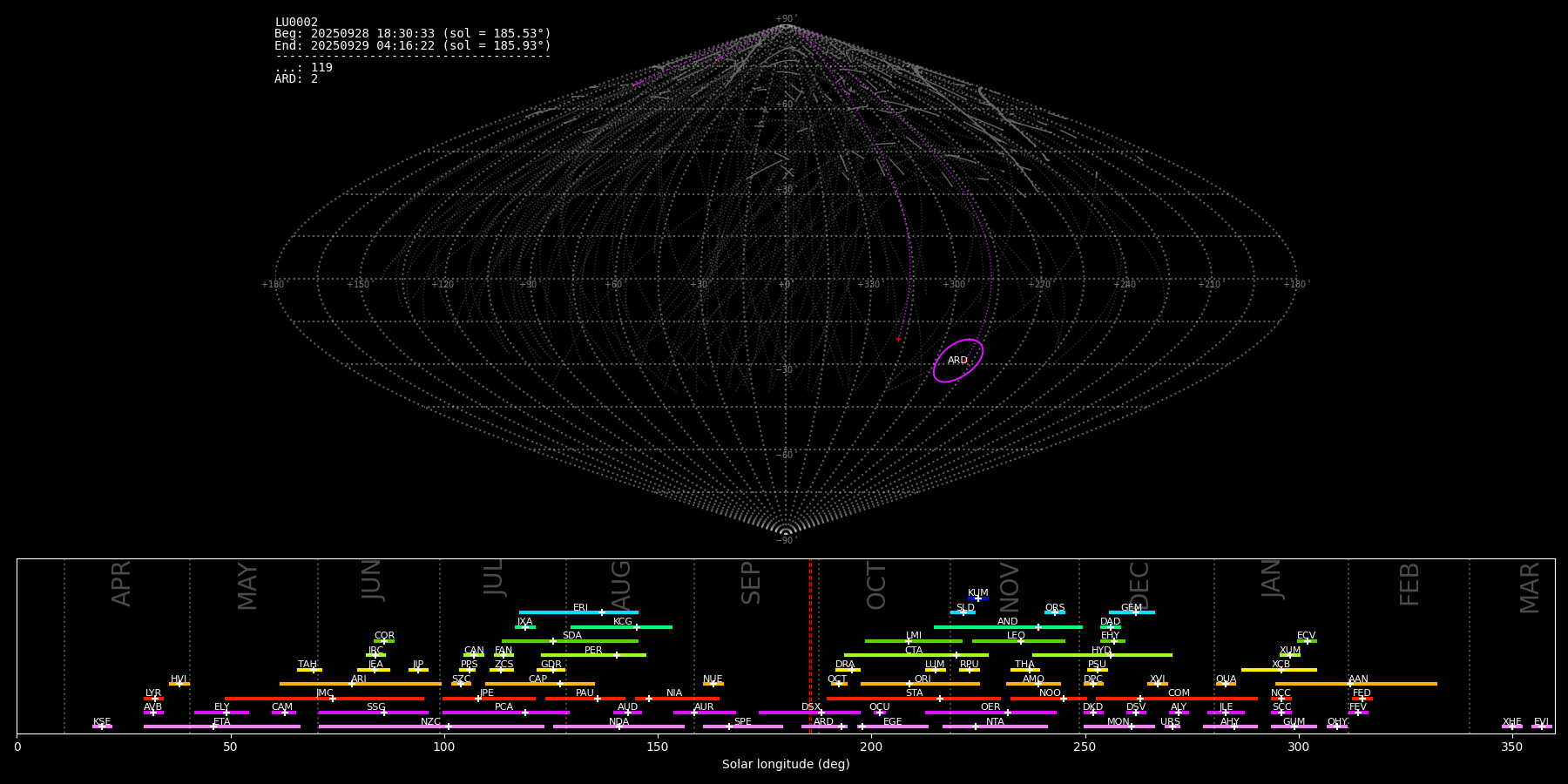Click the 'Solar longitude (deg)' axis label

[786, 765]
